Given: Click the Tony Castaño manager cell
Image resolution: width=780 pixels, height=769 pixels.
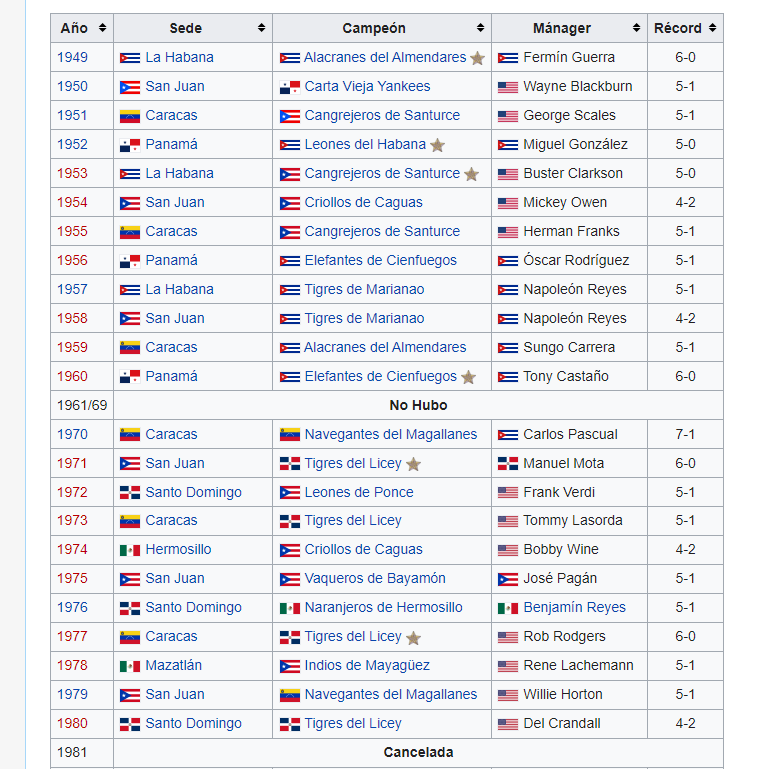Looking at the screenshot, I should coord(570,376).
